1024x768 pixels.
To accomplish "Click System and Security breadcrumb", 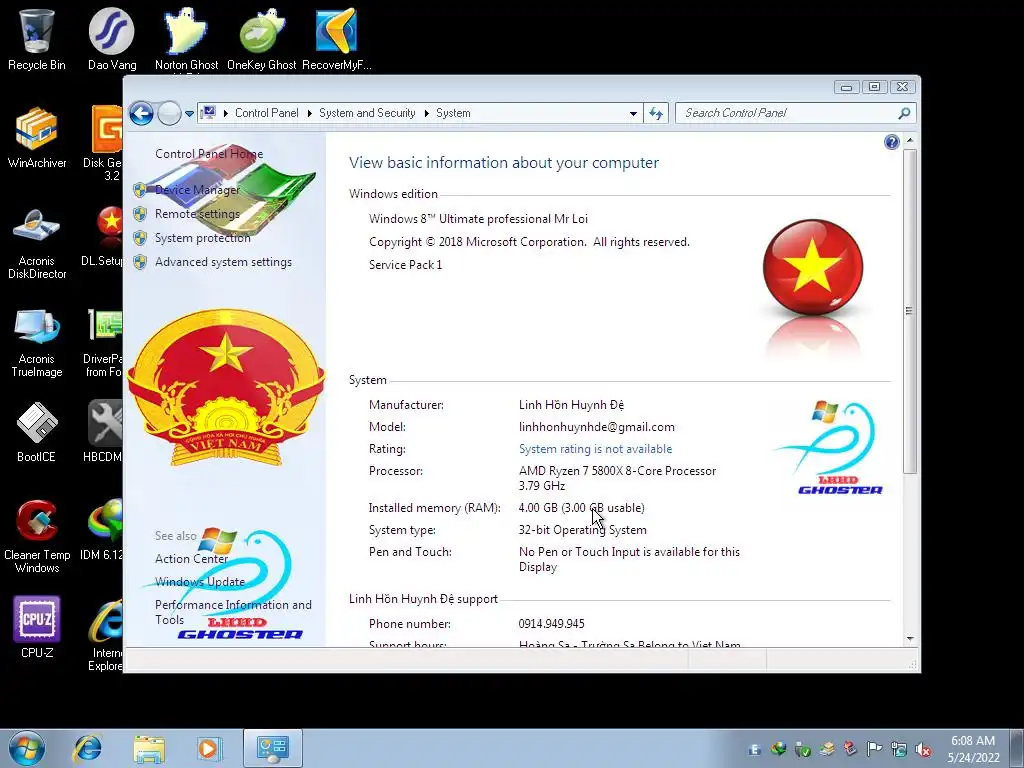I will tap(367, 113).
